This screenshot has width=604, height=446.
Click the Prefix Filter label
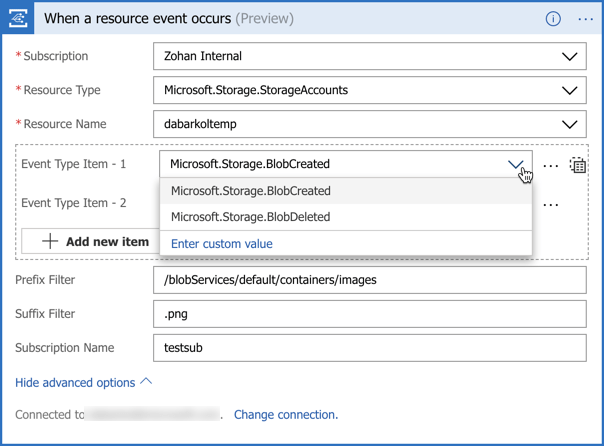(45, 280)
